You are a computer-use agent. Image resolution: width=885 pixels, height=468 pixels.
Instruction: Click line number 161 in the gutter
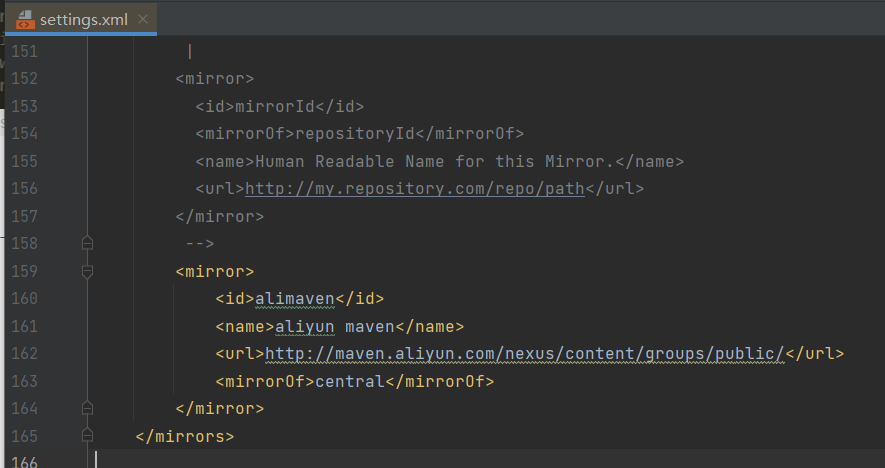[24, 326]
